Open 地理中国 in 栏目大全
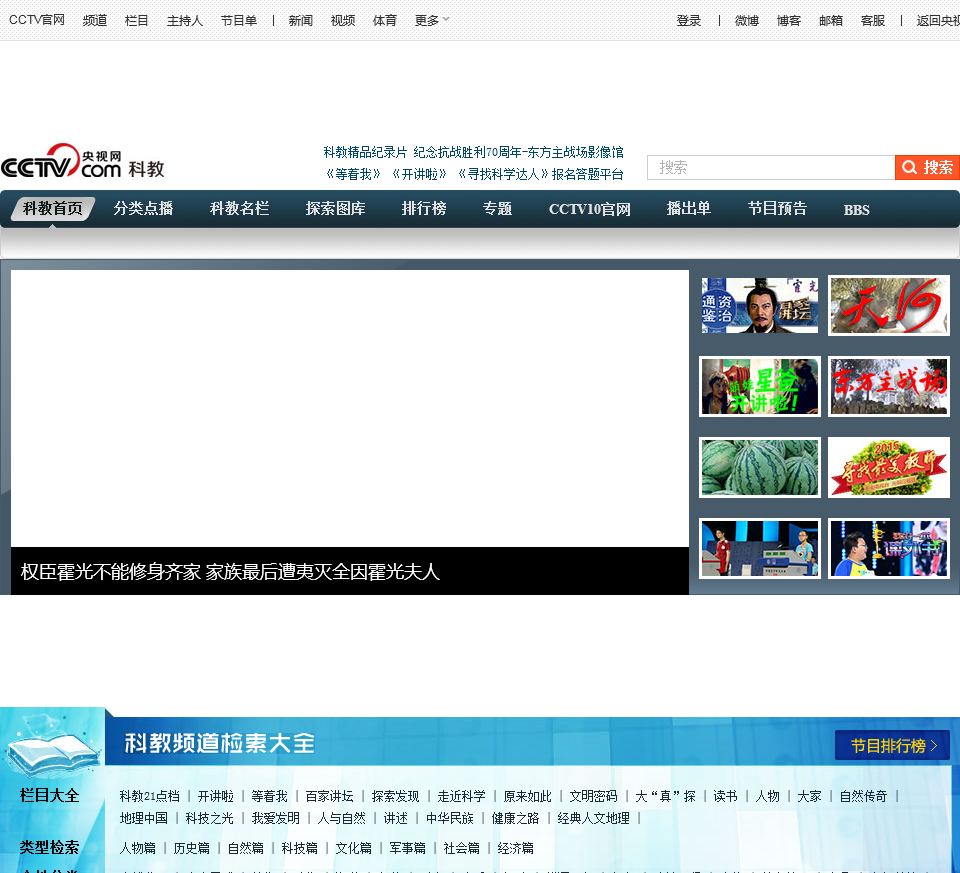This screenshot has height=873, width=960. click(143, 818)
